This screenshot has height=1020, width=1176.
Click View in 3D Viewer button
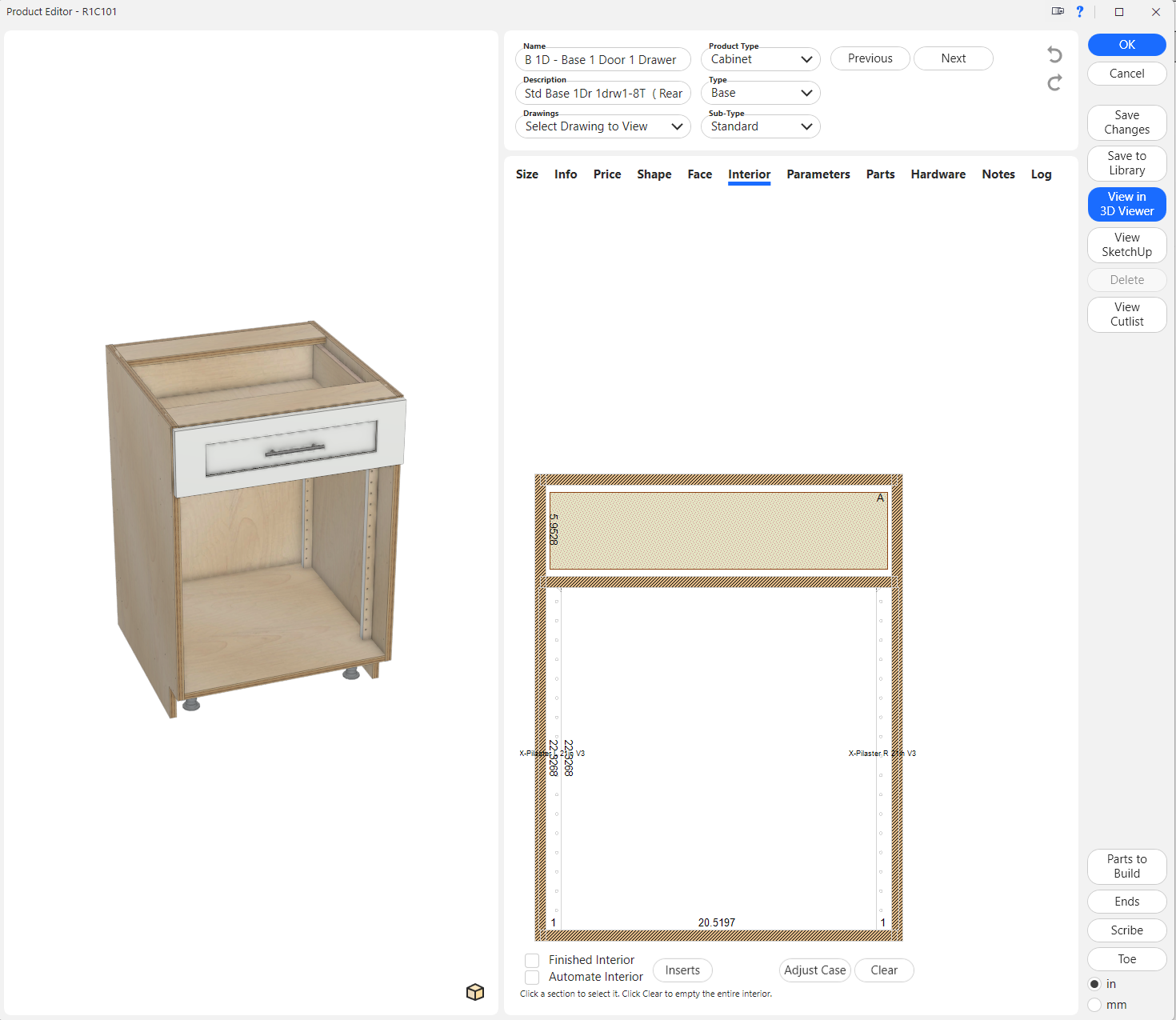(1127, 204)
